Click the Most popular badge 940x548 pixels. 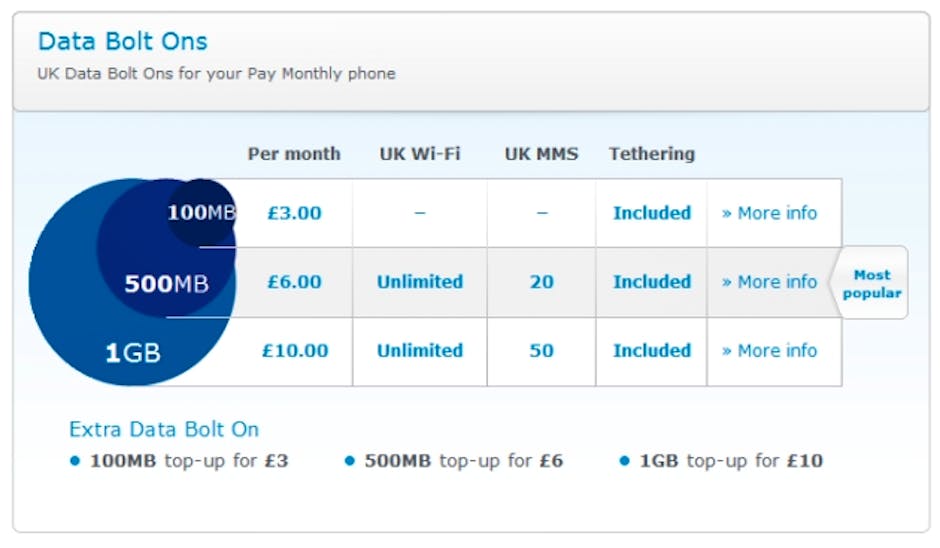tap(871, 284)
